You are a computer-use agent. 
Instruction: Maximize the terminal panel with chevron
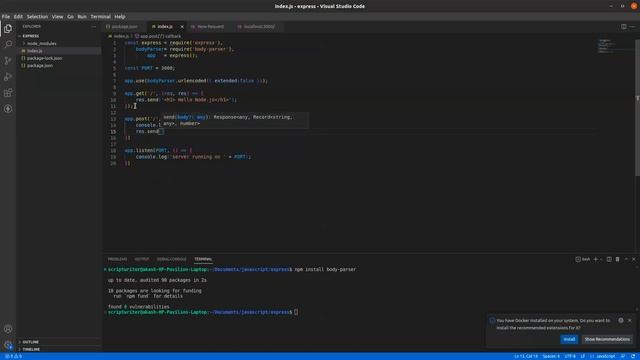(x=626, y=259)
